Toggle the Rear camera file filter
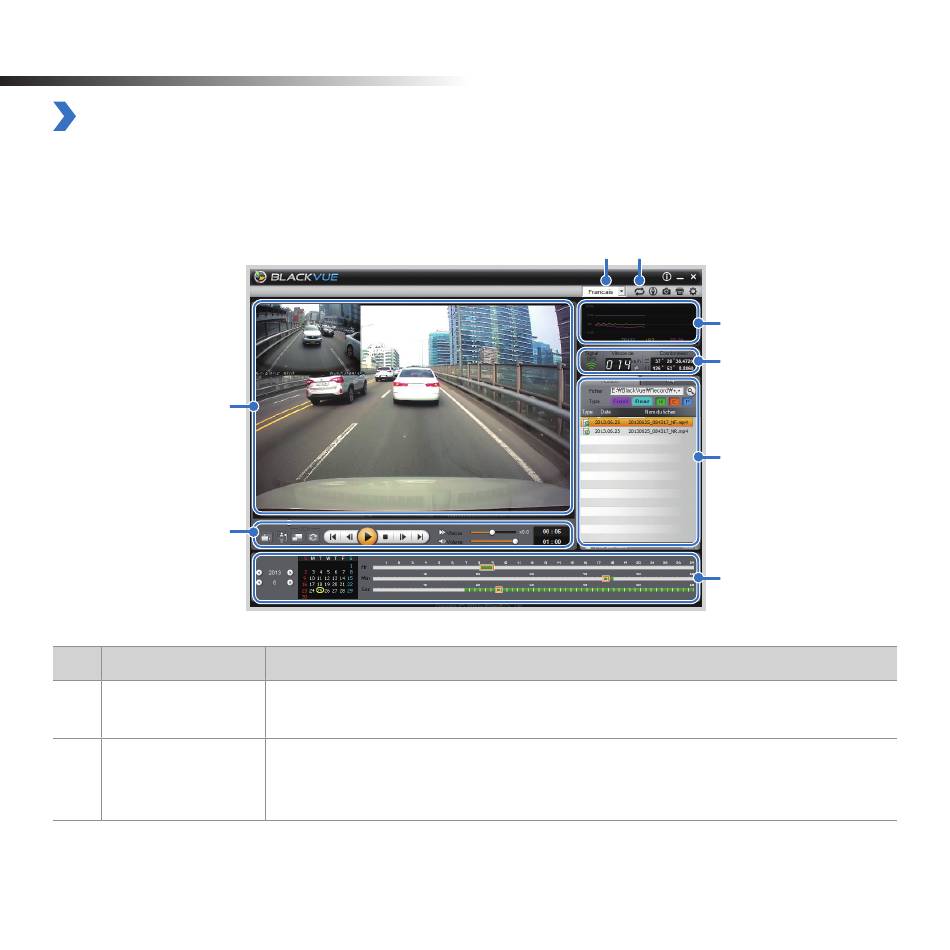This screenshot has width=950, height=950. tap(643, 401)
